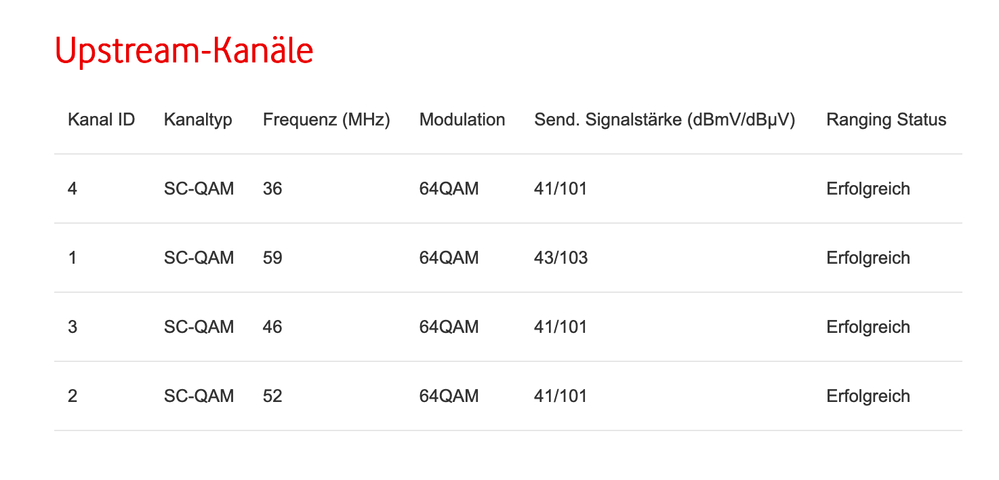This screenshot has height=480, width=999.
Task: Click the Kanaltyp column header
Action: click(198, 120)
